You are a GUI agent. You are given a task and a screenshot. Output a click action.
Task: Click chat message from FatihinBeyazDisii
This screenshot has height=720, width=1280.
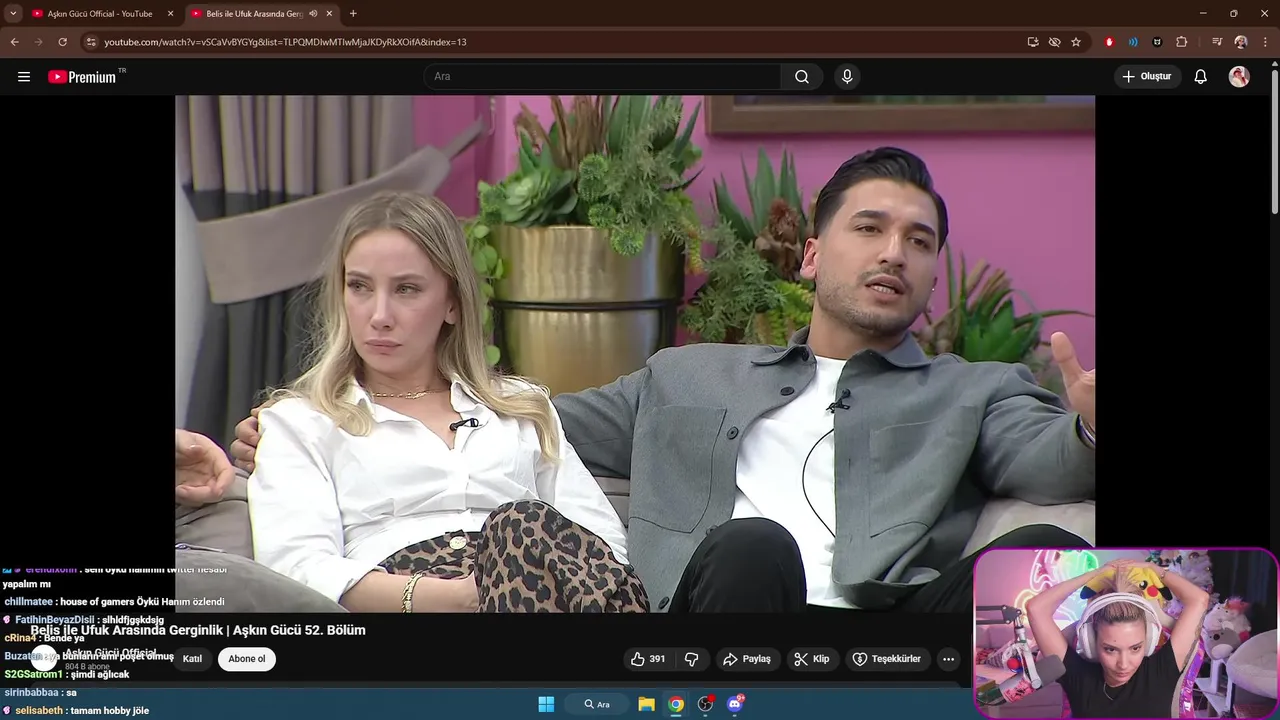tap(84, 620)
